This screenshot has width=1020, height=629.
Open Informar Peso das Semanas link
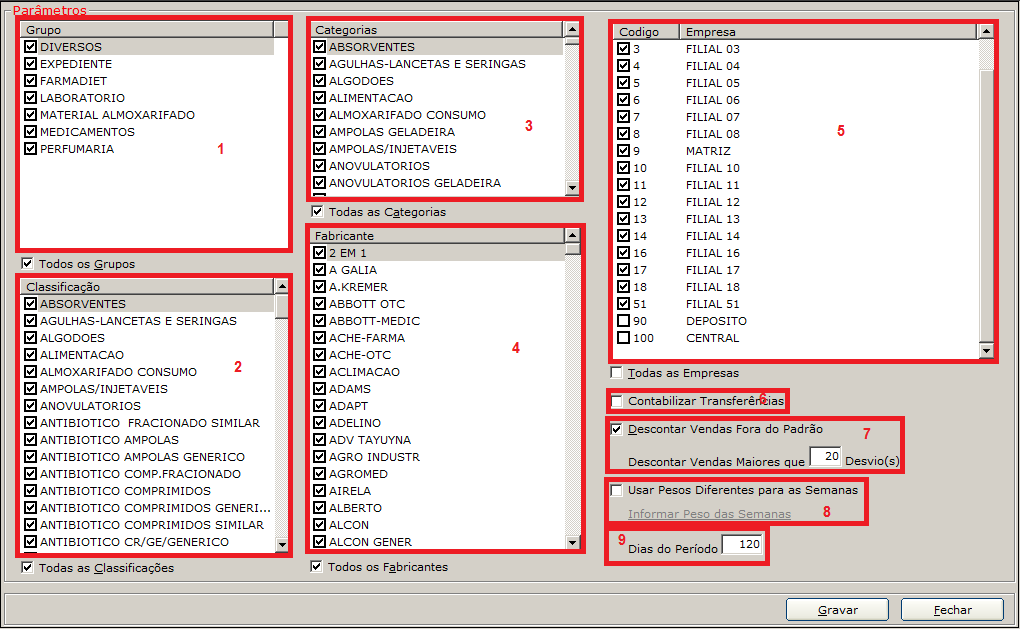pos(709,514)
